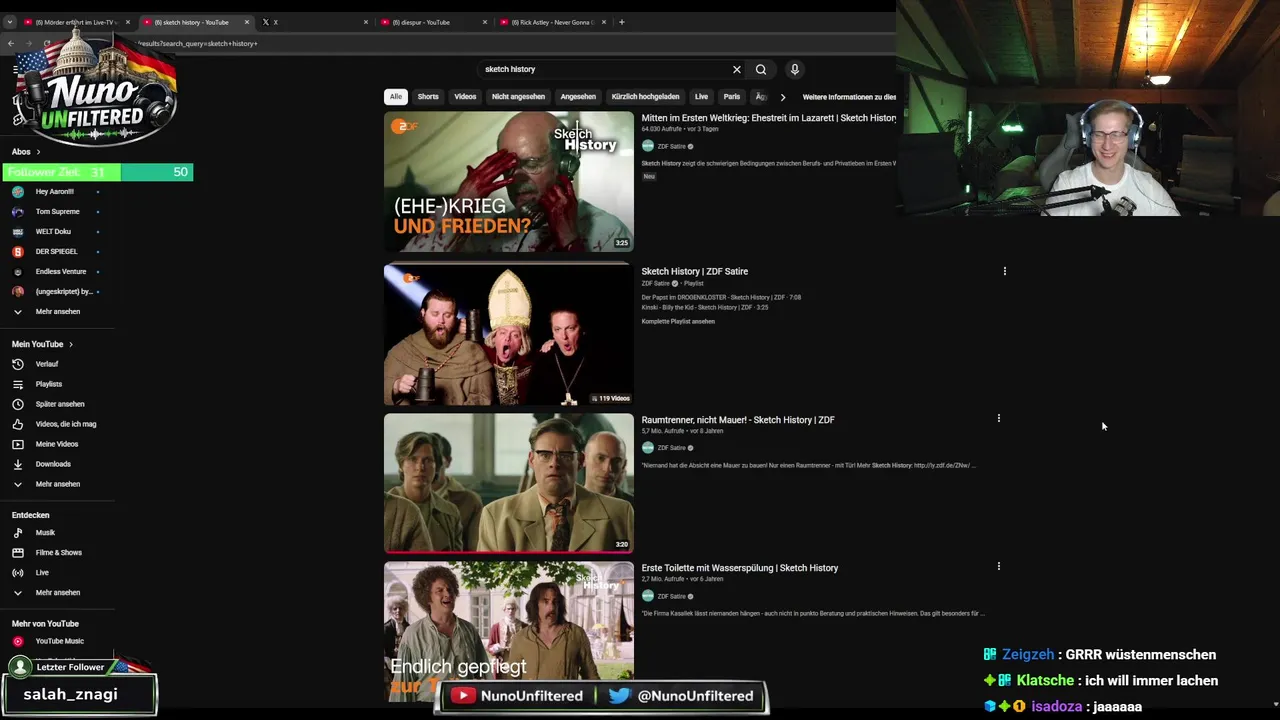Expand subscriptions with Mehr ansehen under Abos
Viewport: 1280px width, 720px height.
click(60, 312)
